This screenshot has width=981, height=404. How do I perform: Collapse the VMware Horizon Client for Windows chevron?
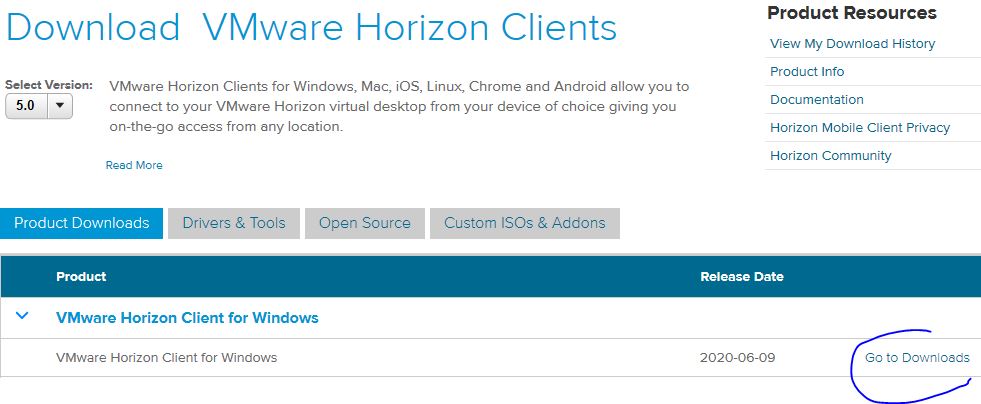click(22, 316)
